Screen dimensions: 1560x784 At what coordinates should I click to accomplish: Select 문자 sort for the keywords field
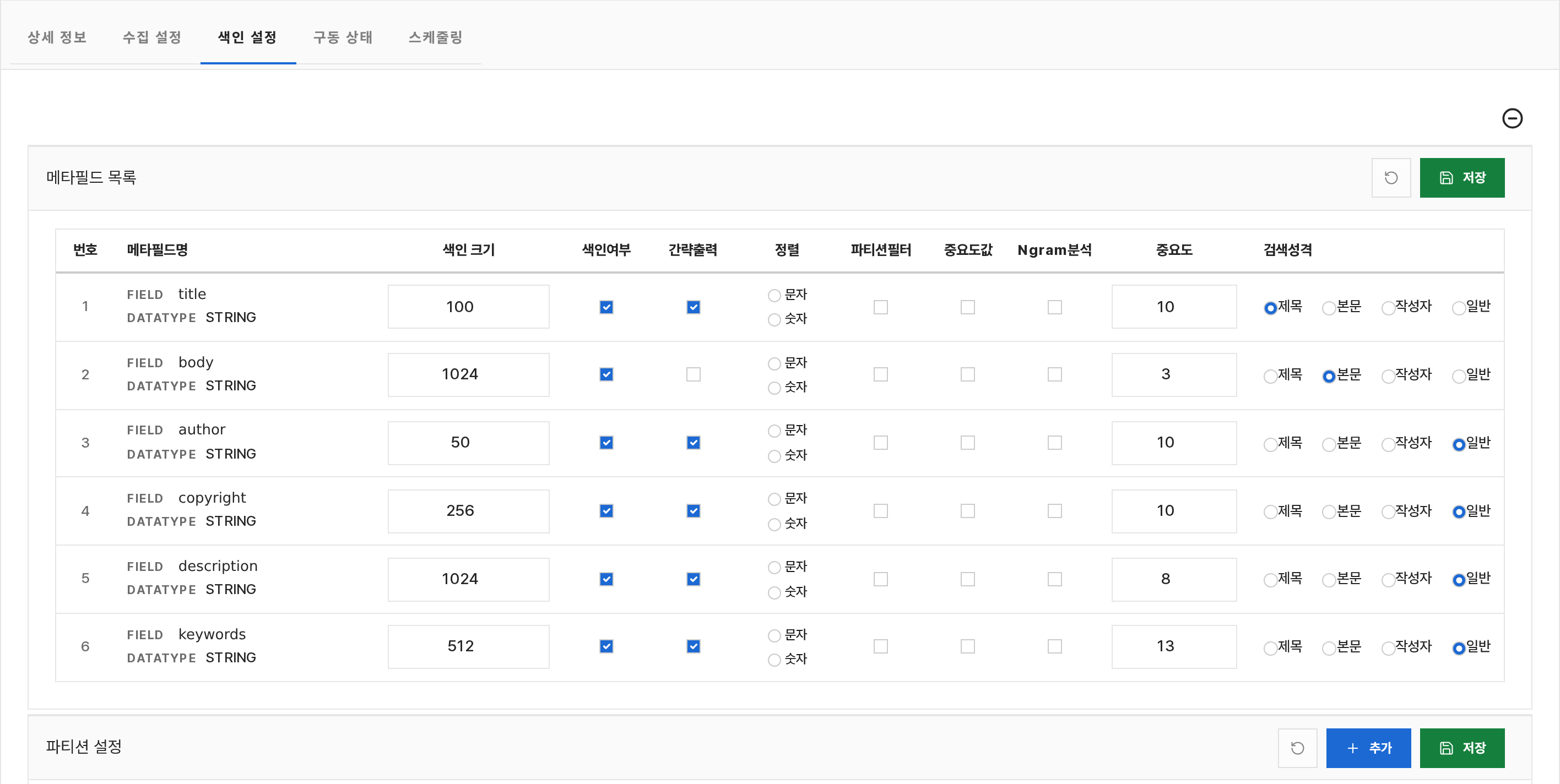tap(774, 636)
